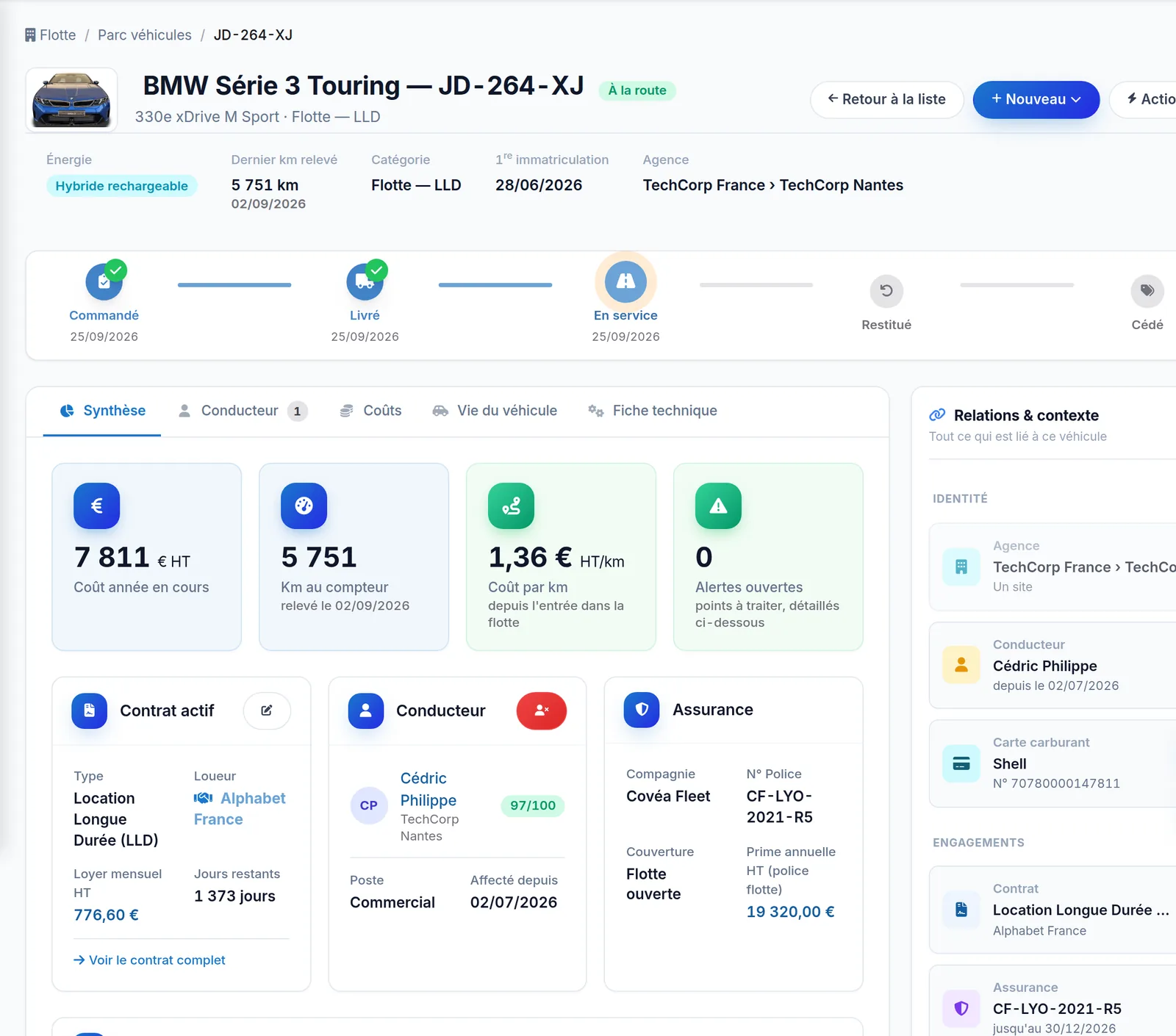Image resolution: width=1176 pixels, height=1036 pixels.
Task: Click the 28/06/2026 first registration date
Action: (539, 185)
